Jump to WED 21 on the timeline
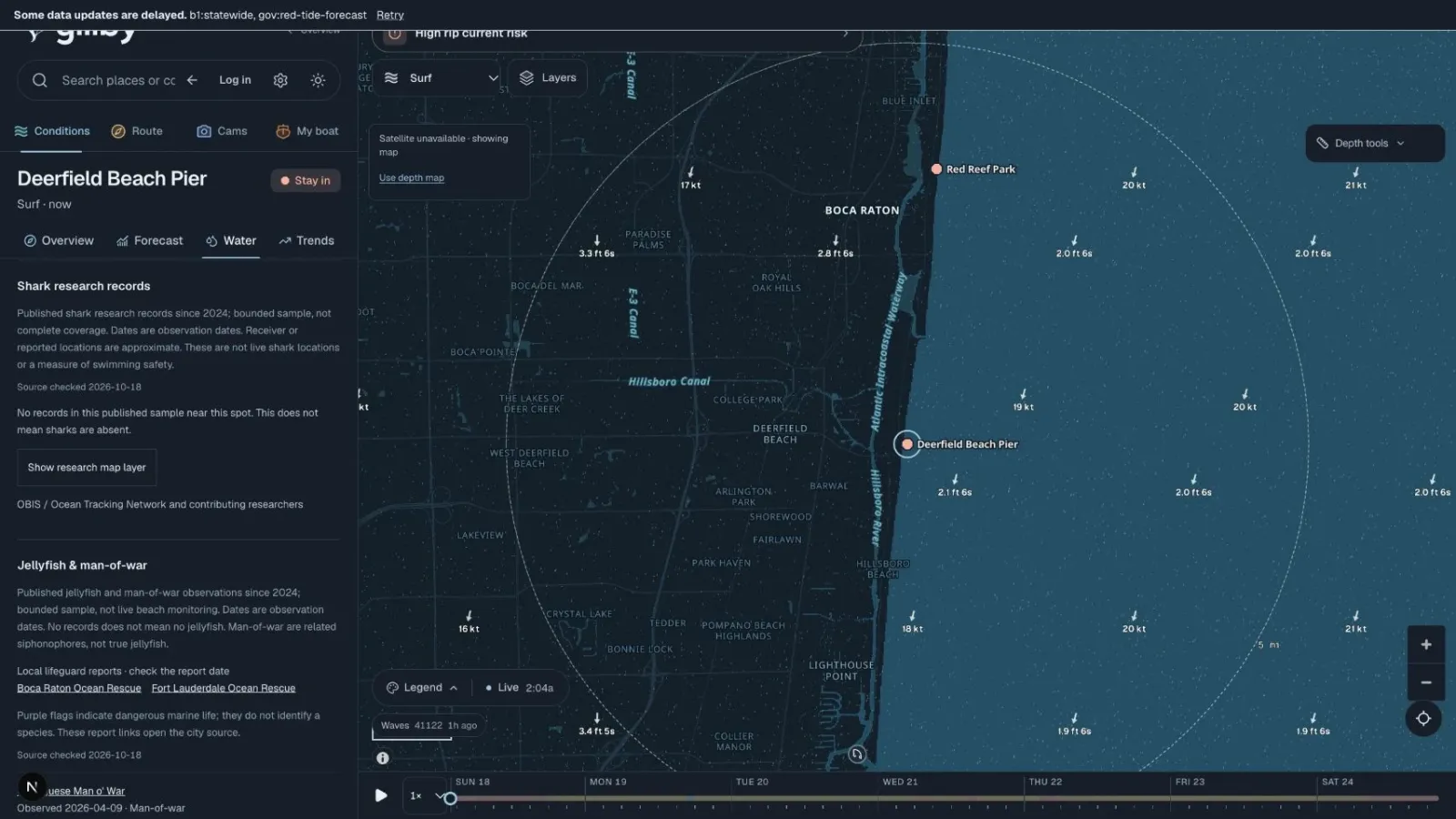Image resolution: width=1456 pixels, height=819 pixels. 900,782
